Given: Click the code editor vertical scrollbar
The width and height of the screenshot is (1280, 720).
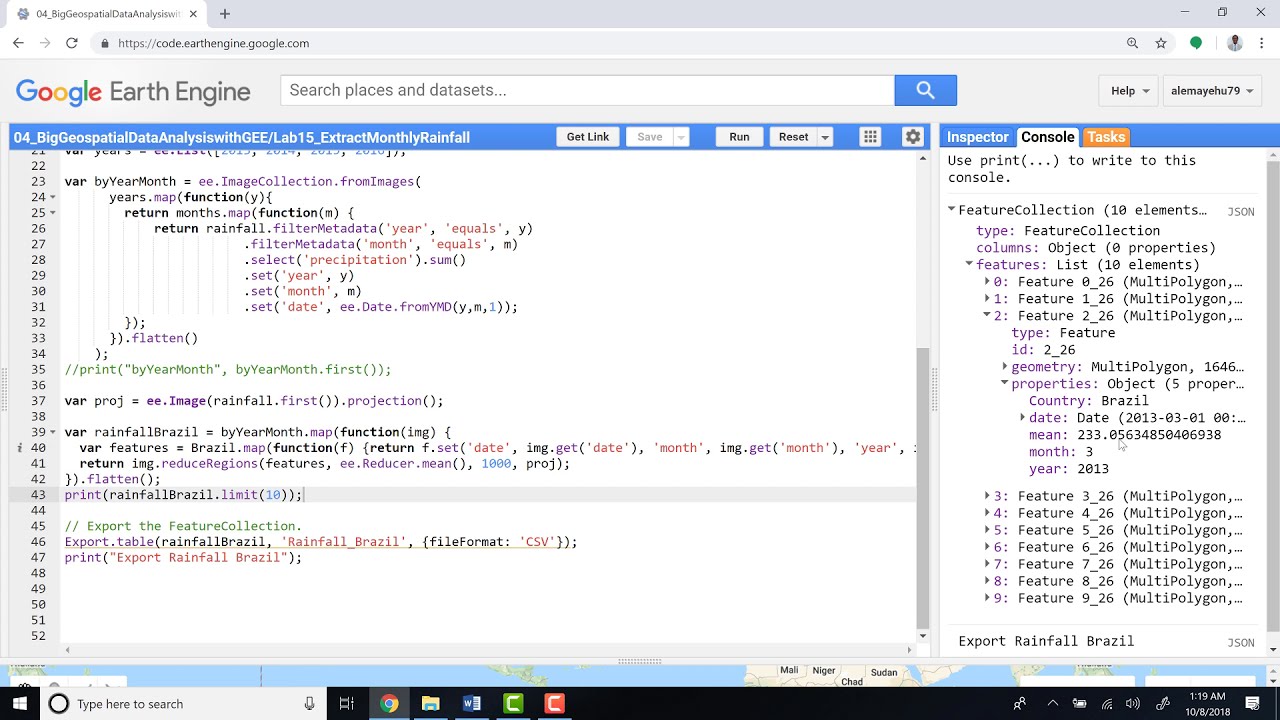Looking at the screenshot, I should (923, 486).
